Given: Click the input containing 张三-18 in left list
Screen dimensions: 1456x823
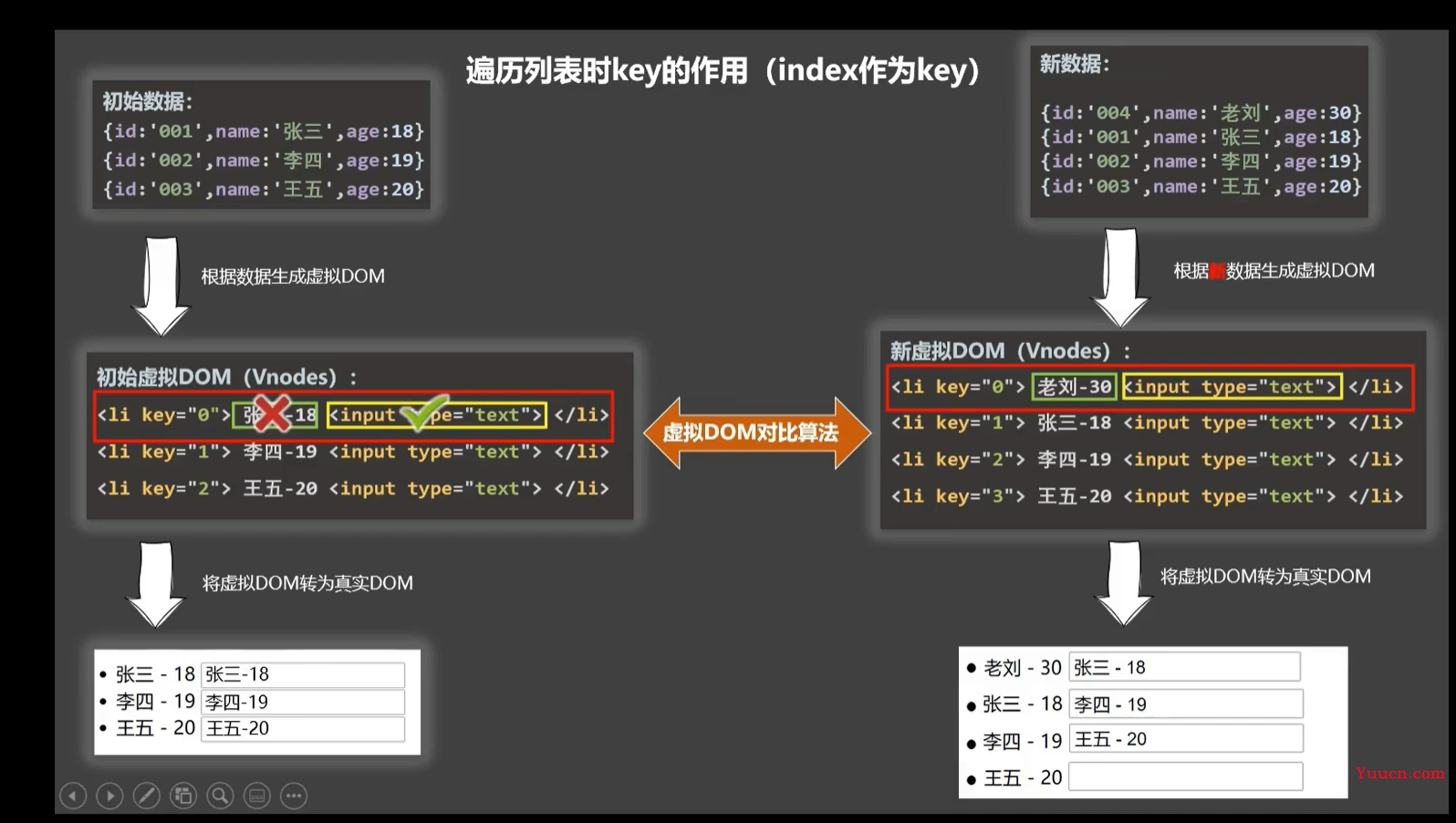Looking at the screenshot, I should point(303,674).
